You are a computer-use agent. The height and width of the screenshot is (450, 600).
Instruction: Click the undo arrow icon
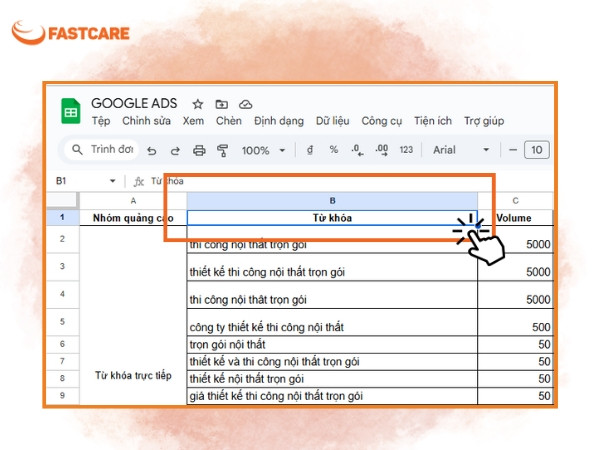pyautogui.click(x=152, y=151)
